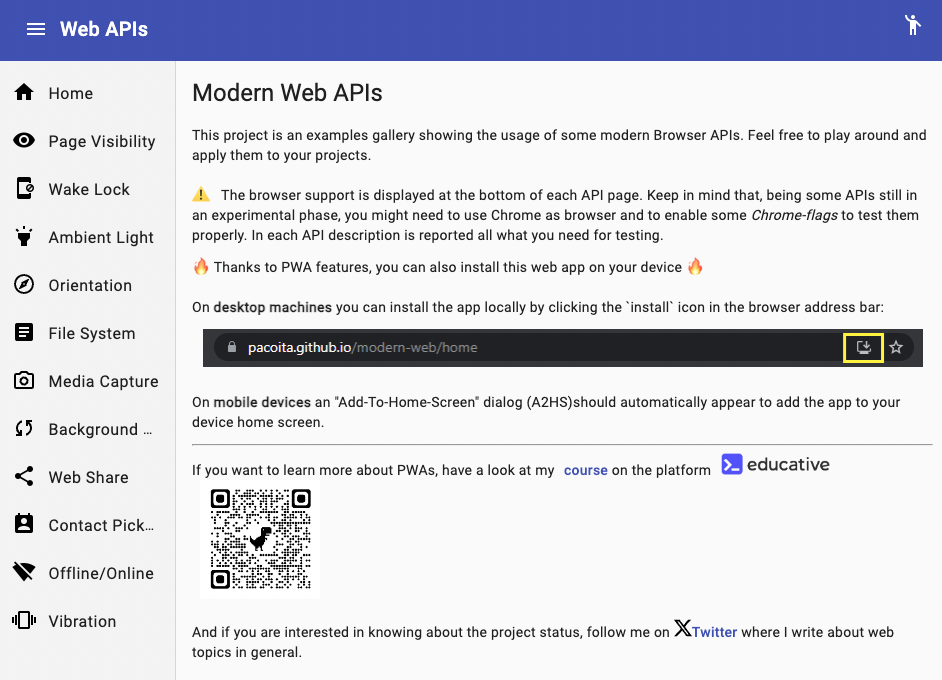Click the Vibration phone icon
Screen dimensions: 942x680
pos(24,621)
